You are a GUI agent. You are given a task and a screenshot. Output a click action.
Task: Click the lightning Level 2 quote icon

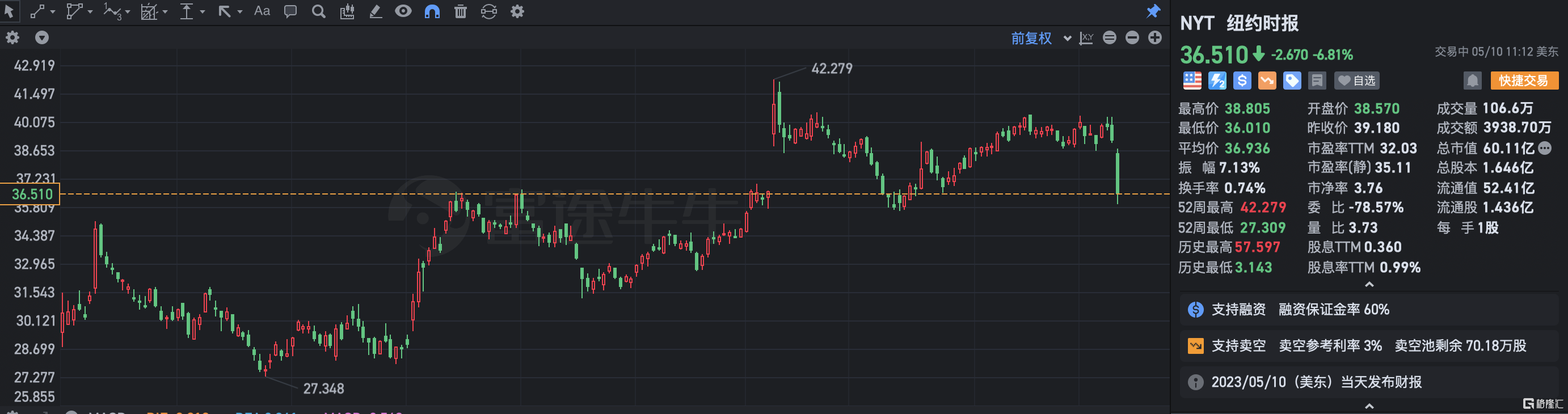(x=1217, y=81)
